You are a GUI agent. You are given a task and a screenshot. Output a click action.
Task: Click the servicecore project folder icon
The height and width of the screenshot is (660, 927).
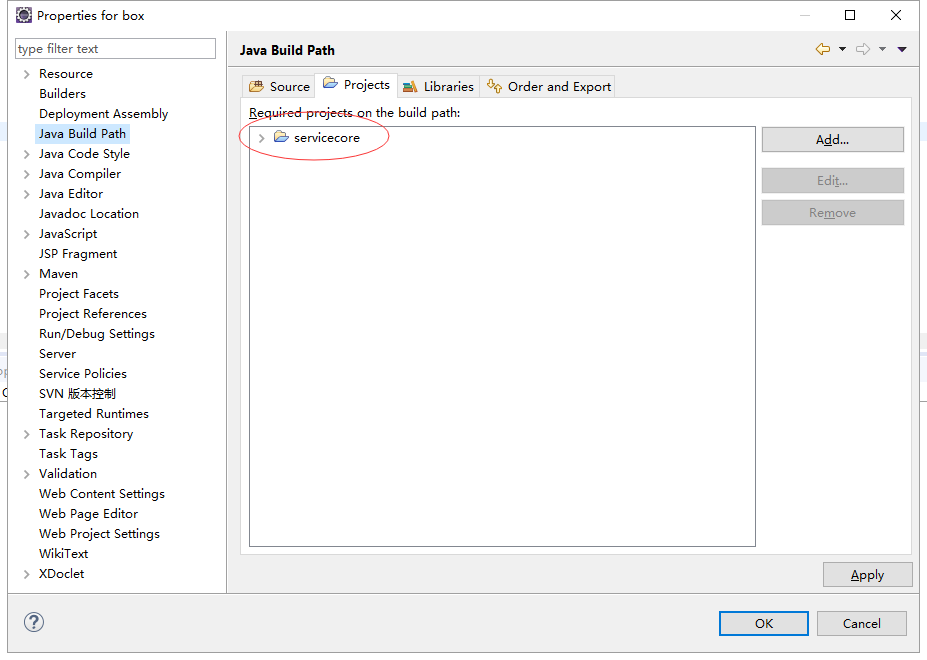pos(281,137)
